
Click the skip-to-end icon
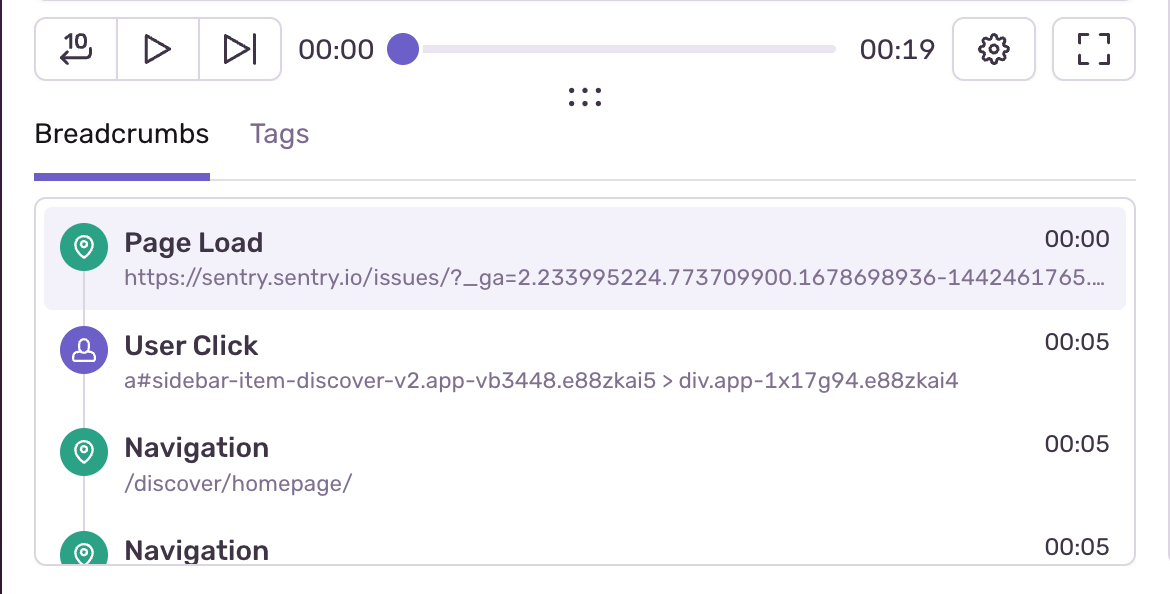(x=240, y=49)
